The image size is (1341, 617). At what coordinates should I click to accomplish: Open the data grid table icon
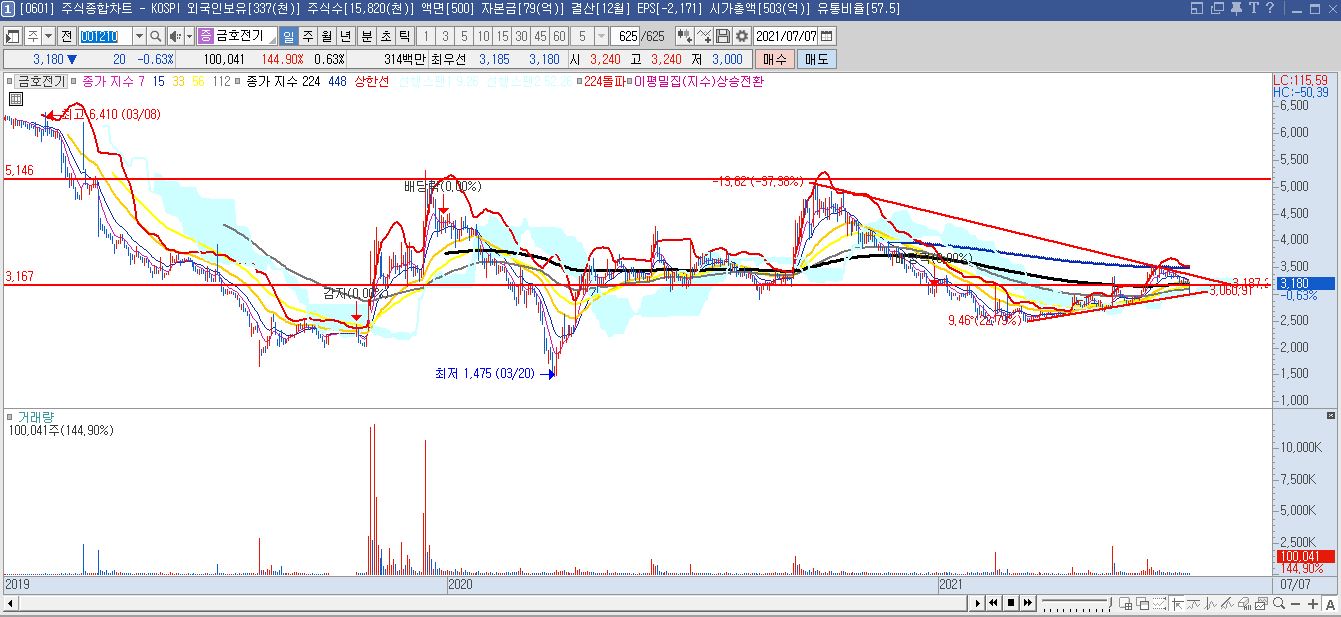point(16,99)
